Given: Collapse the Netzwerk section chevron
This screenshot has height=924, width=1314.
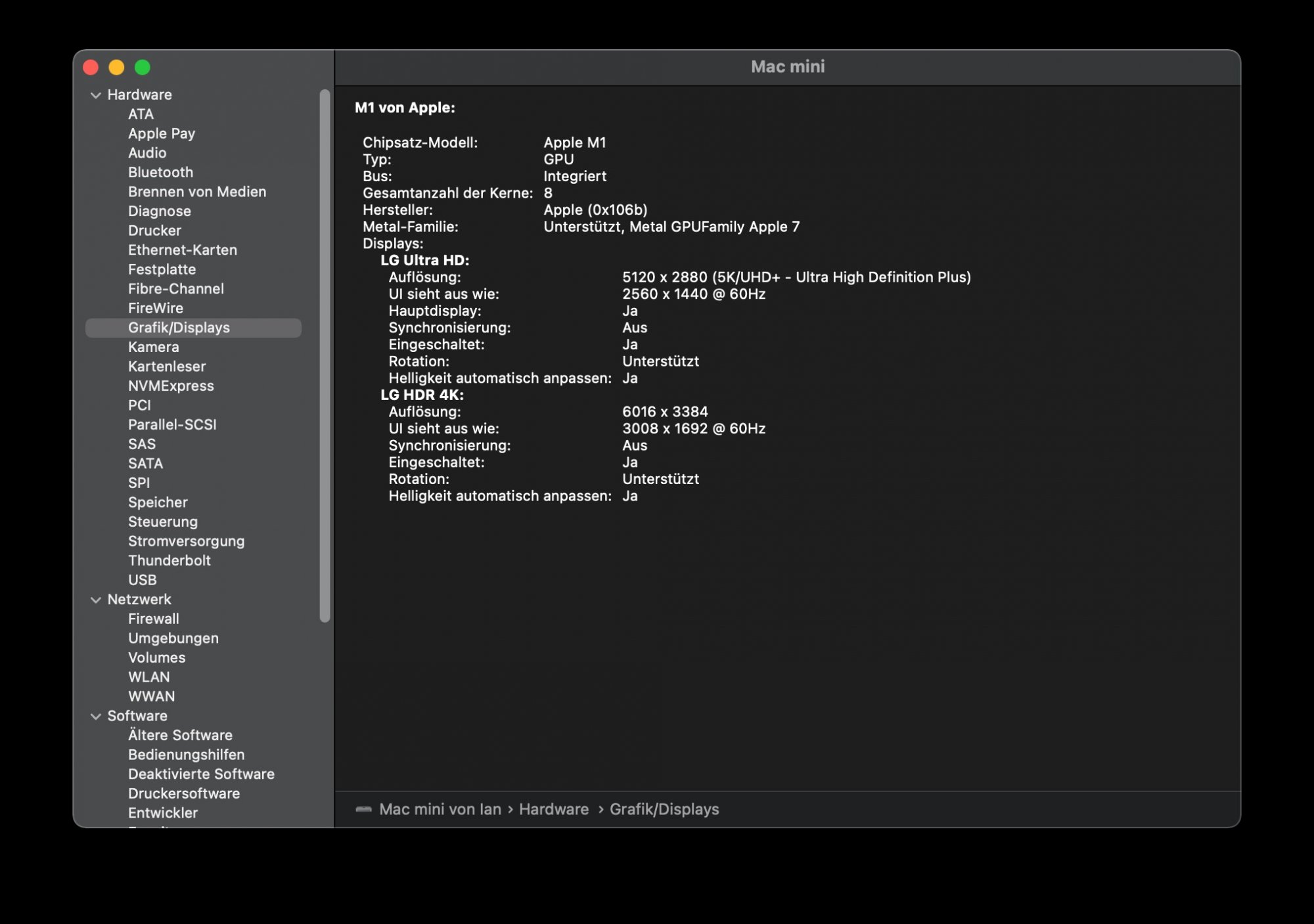Looking at the screenshot, I should [96, 600].
